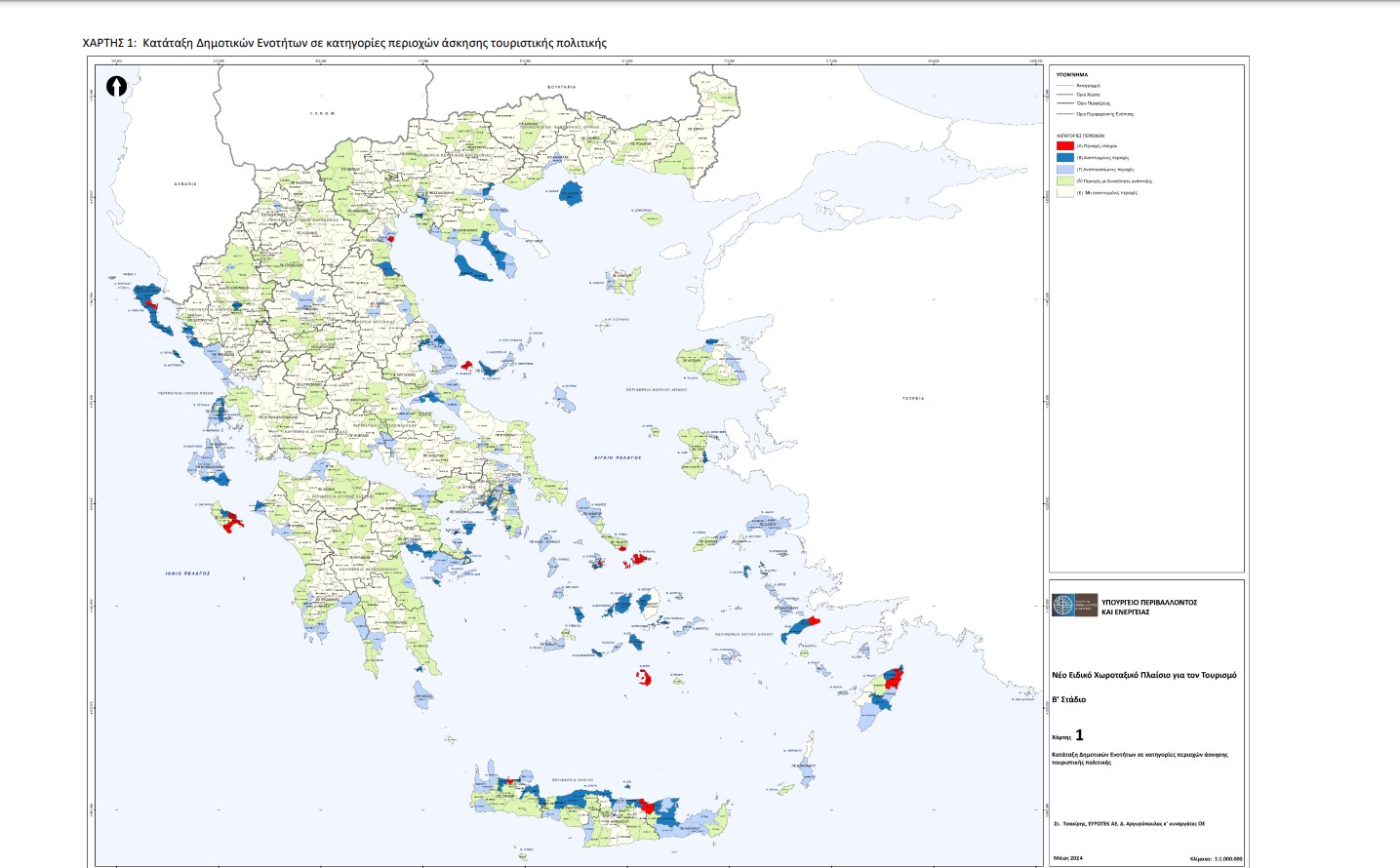Viewport: 1400px width, 868px height.
Task: Select the dark blue legend swatch (B)
Action: click(1064, 158)
